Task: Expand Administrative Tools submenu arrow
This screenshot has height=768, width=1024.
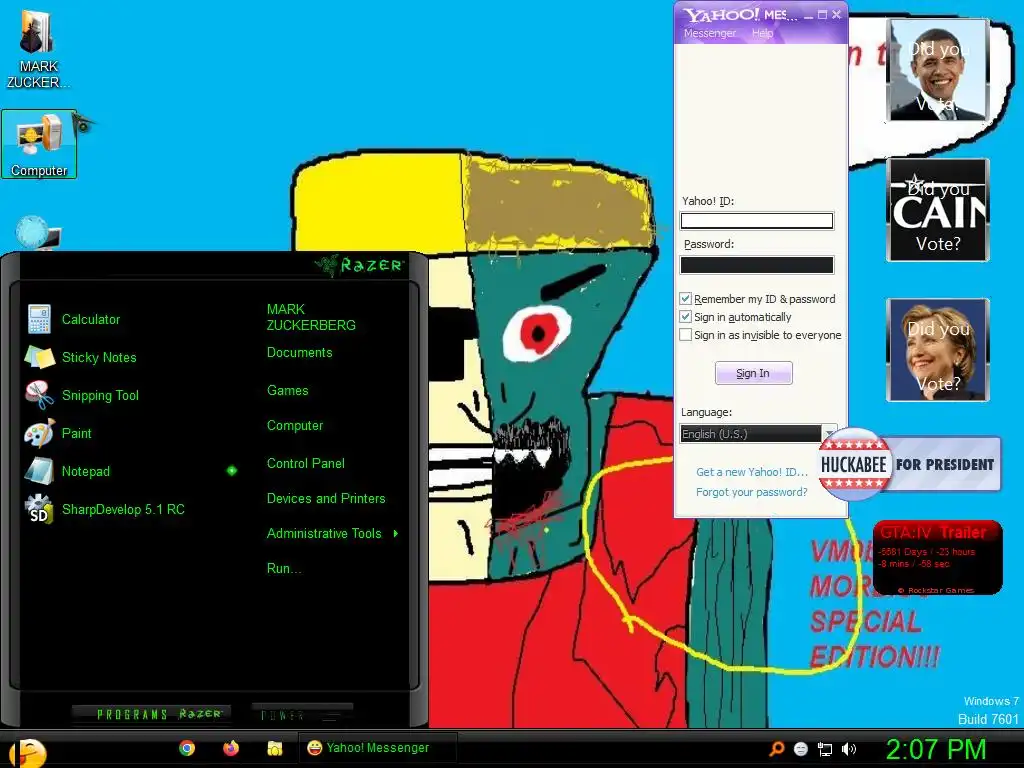Action: click(396, 534)
